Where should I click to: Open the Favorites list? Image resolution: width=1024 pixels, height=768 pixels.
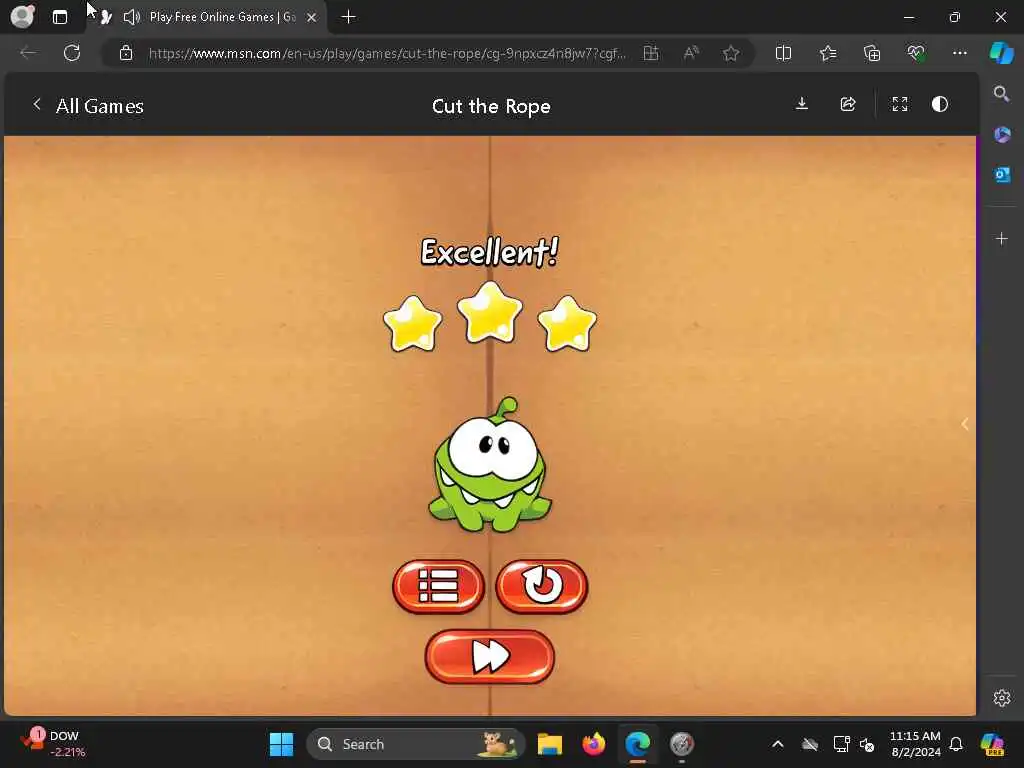point(828,53)
